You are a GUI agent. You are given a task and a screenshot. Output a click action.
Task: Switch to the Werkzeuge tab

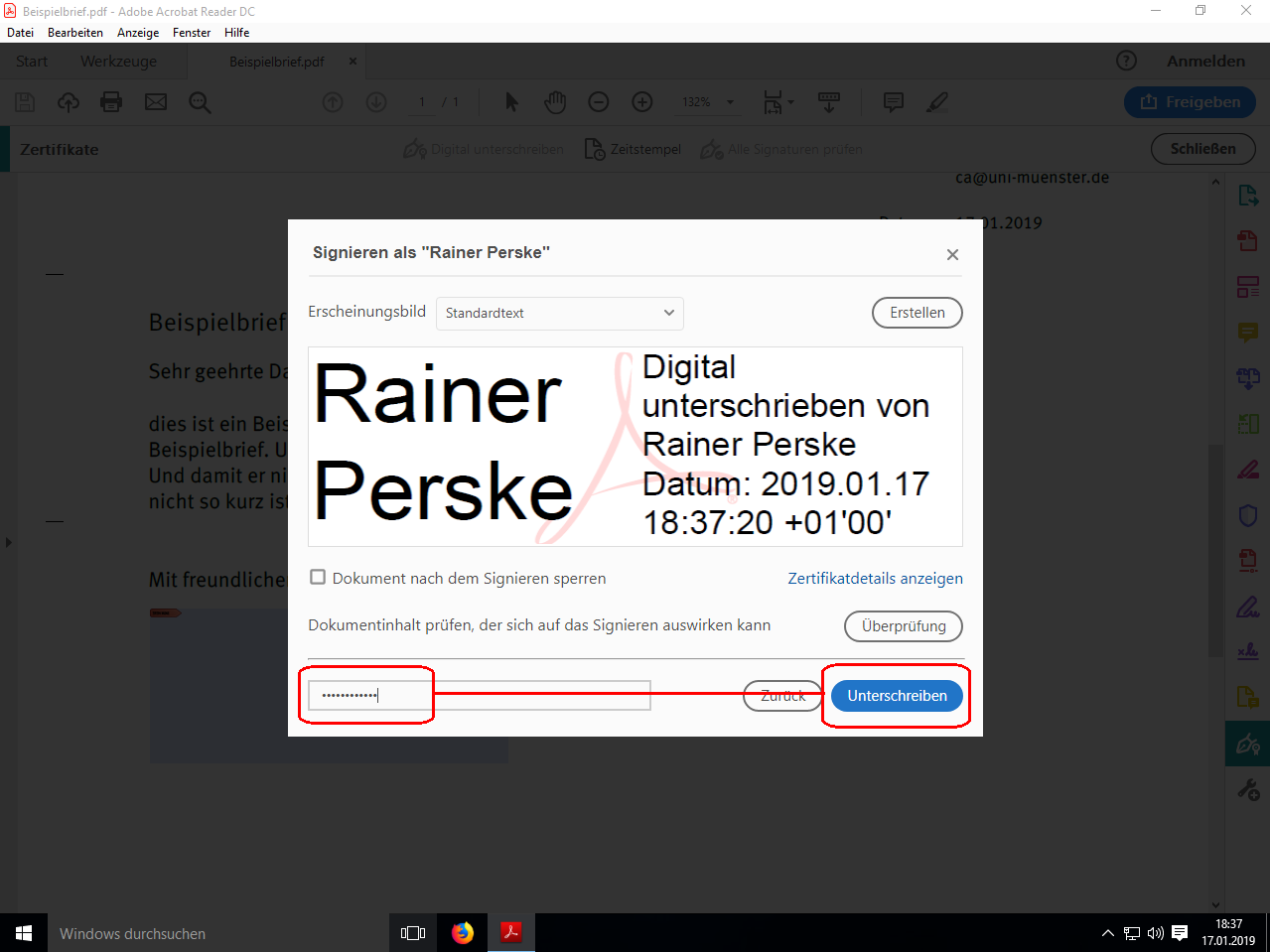(118, 61)
